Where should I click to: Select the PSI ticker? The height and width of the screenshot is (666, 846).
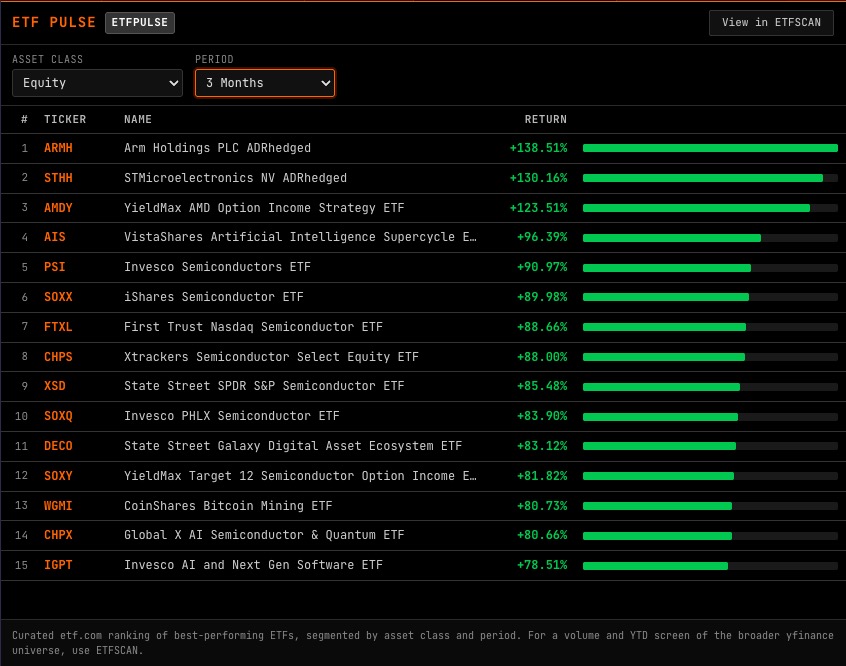click(x=54, y=267)
